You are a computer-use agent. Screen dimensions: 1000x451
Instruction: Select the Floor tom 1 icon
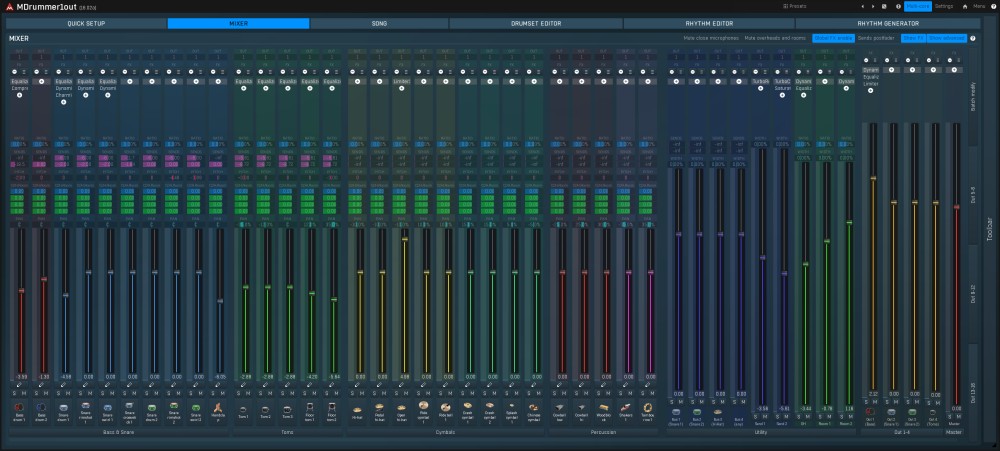312,409
